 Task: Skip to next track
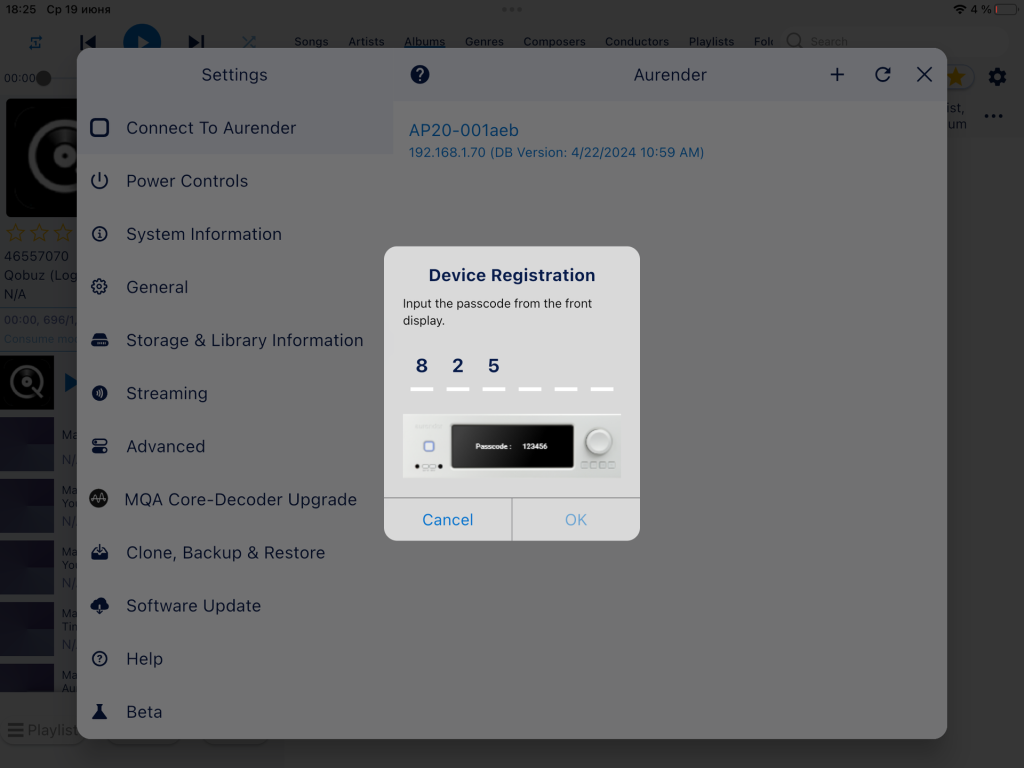tap(196, 42)
